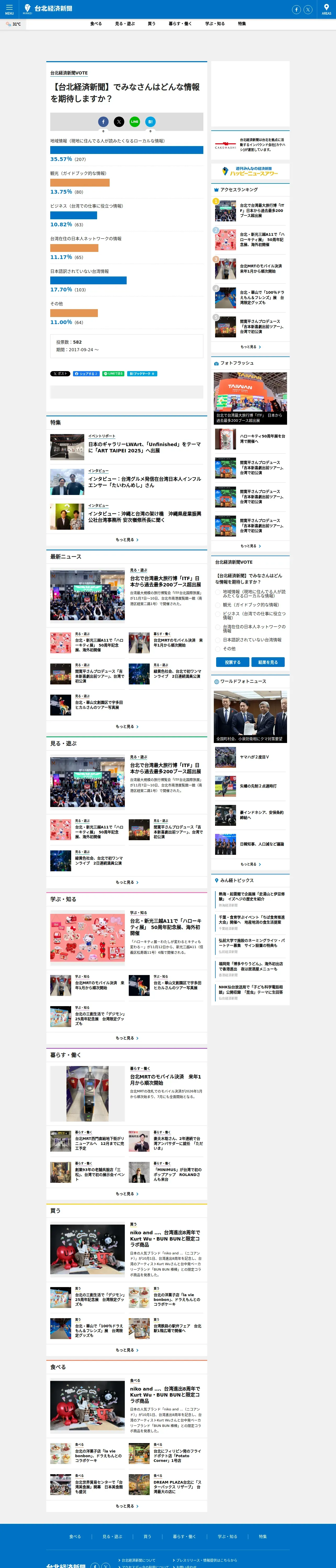Expand もっと見る under 学ぶ・知る section
Image resolution: width=336 pixels, height=1568 pixels.
(127, 1039)
